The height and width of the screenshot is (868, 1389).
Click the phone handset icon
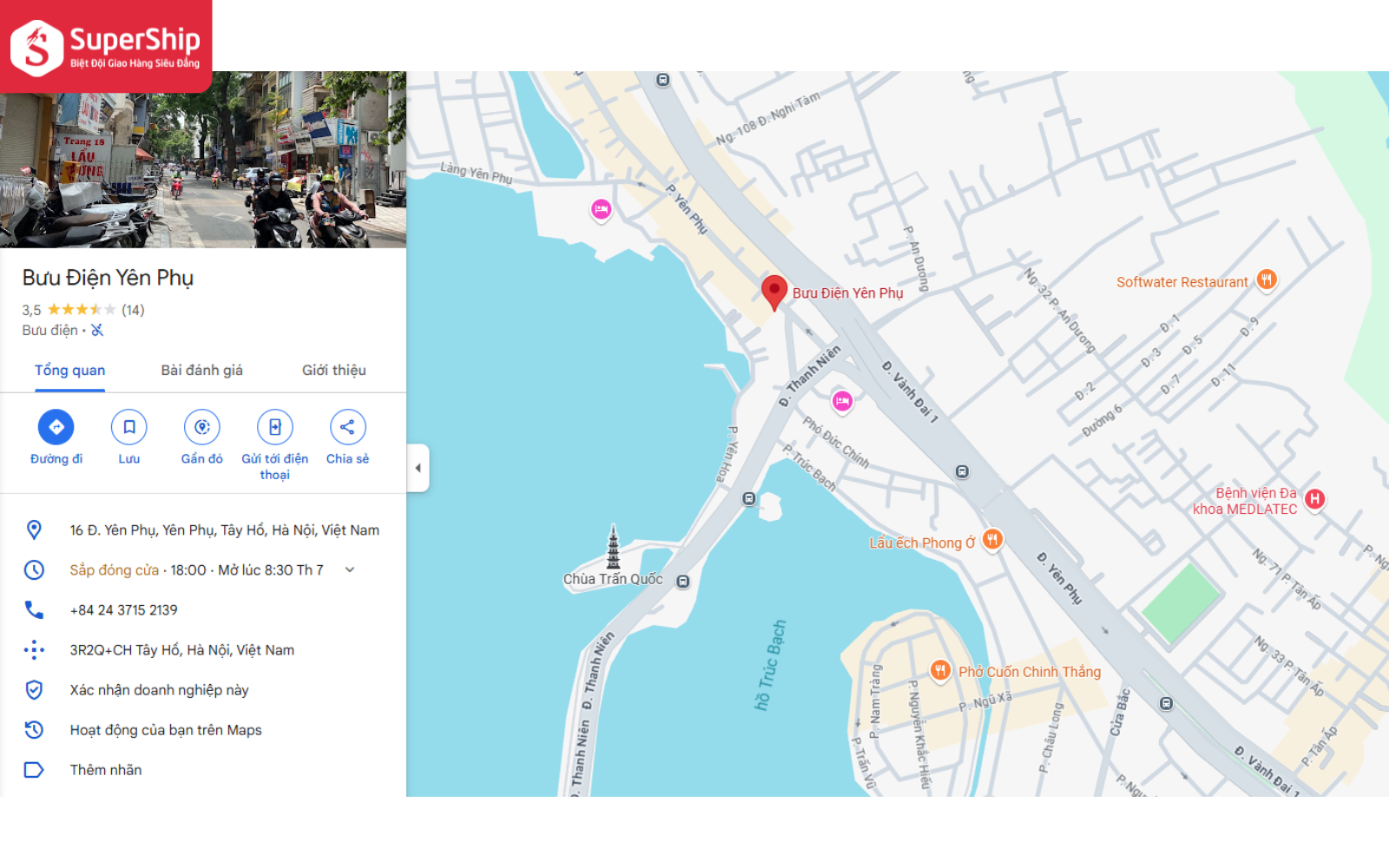pos(34,609)
